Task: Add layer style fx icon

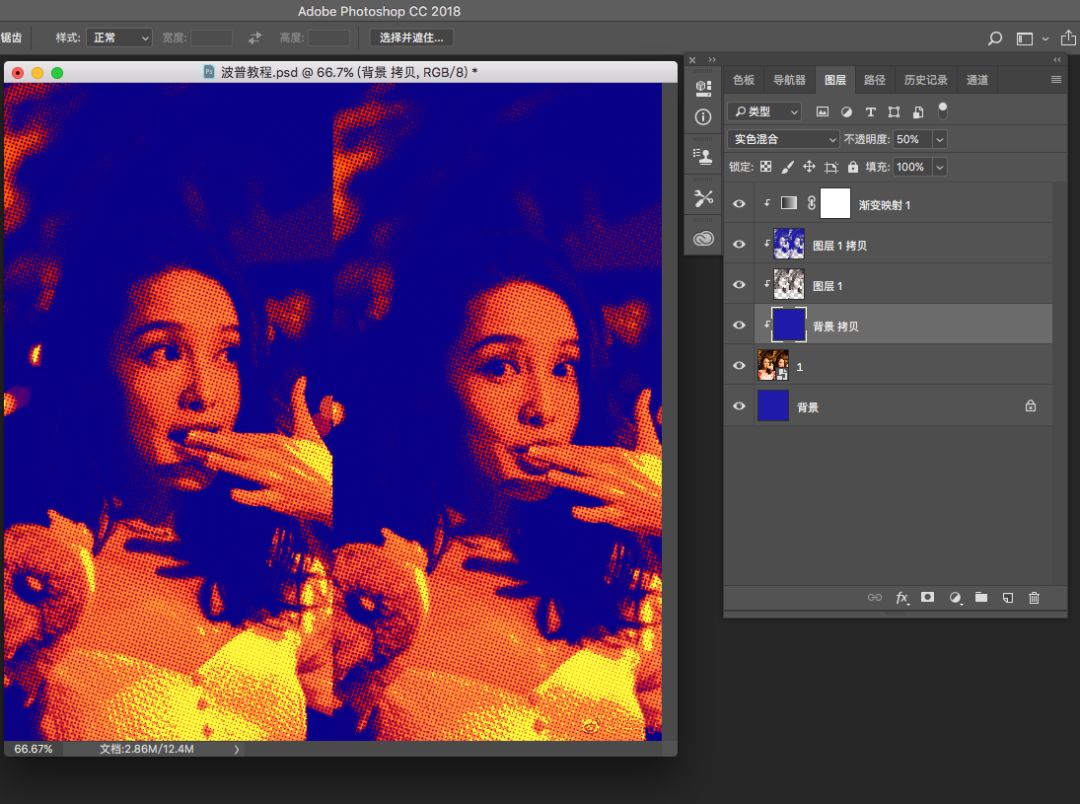Action: (x=902, y=597)
